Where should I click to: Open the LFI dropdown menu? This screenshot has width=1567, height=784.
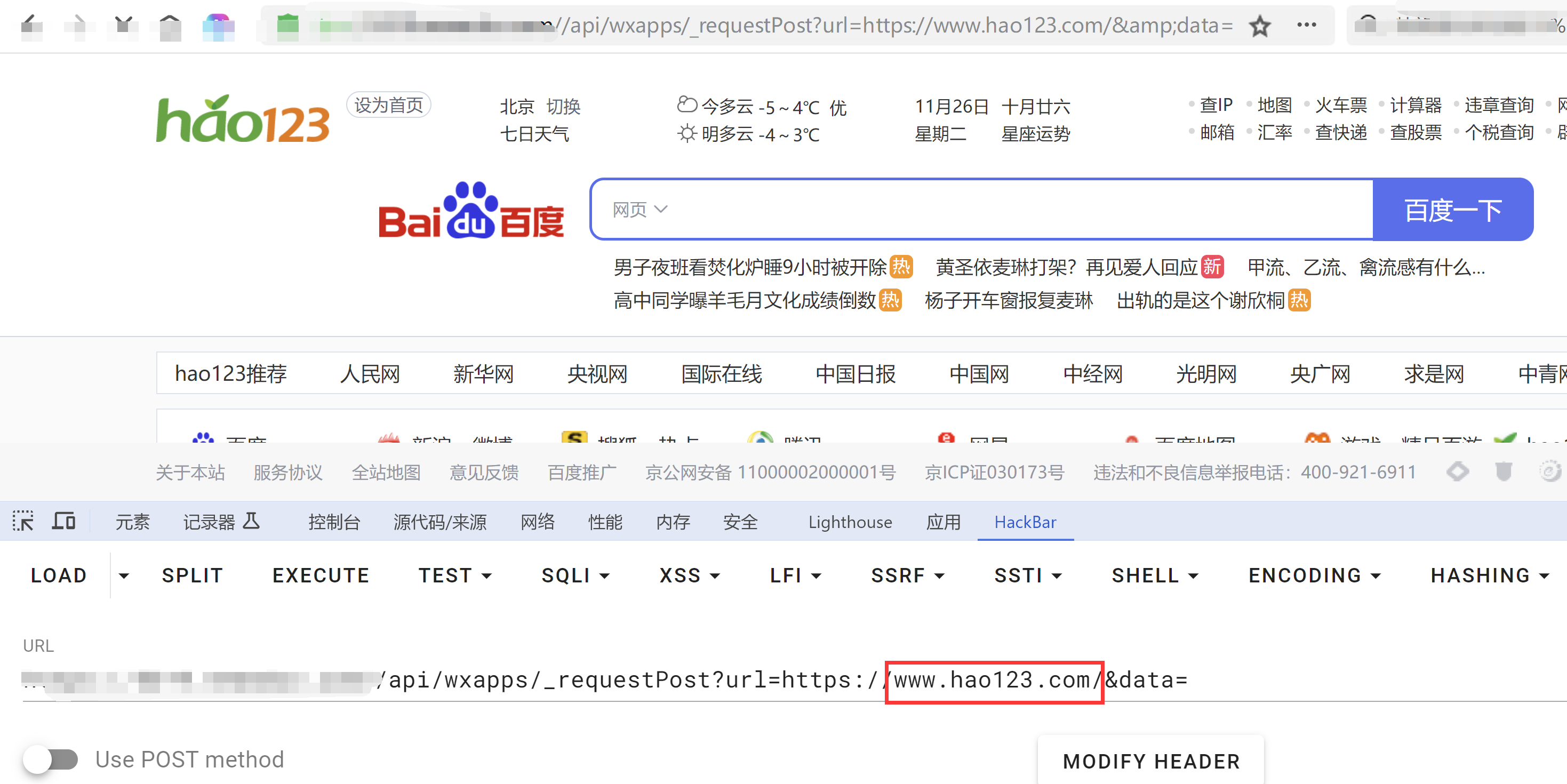pyautogui.click(x=795, y=575)
